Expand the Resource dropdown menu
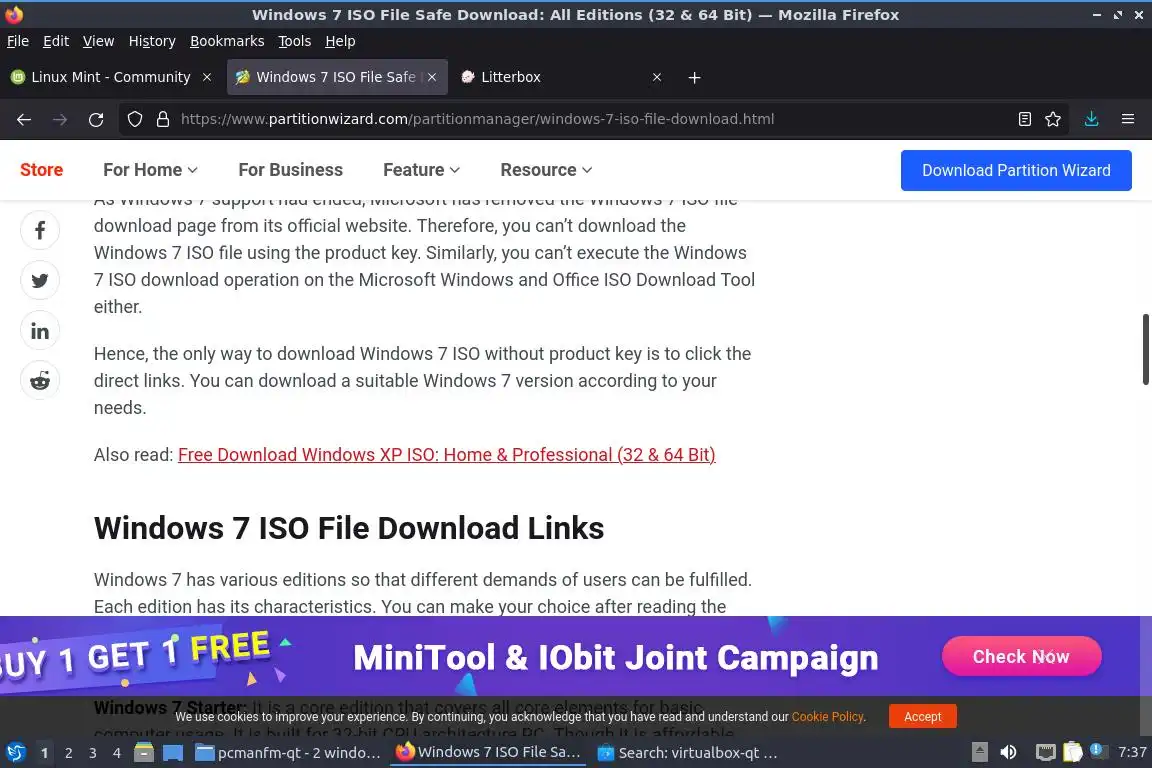The height and width of the screenshot is (768, 1152). [546, 170]
